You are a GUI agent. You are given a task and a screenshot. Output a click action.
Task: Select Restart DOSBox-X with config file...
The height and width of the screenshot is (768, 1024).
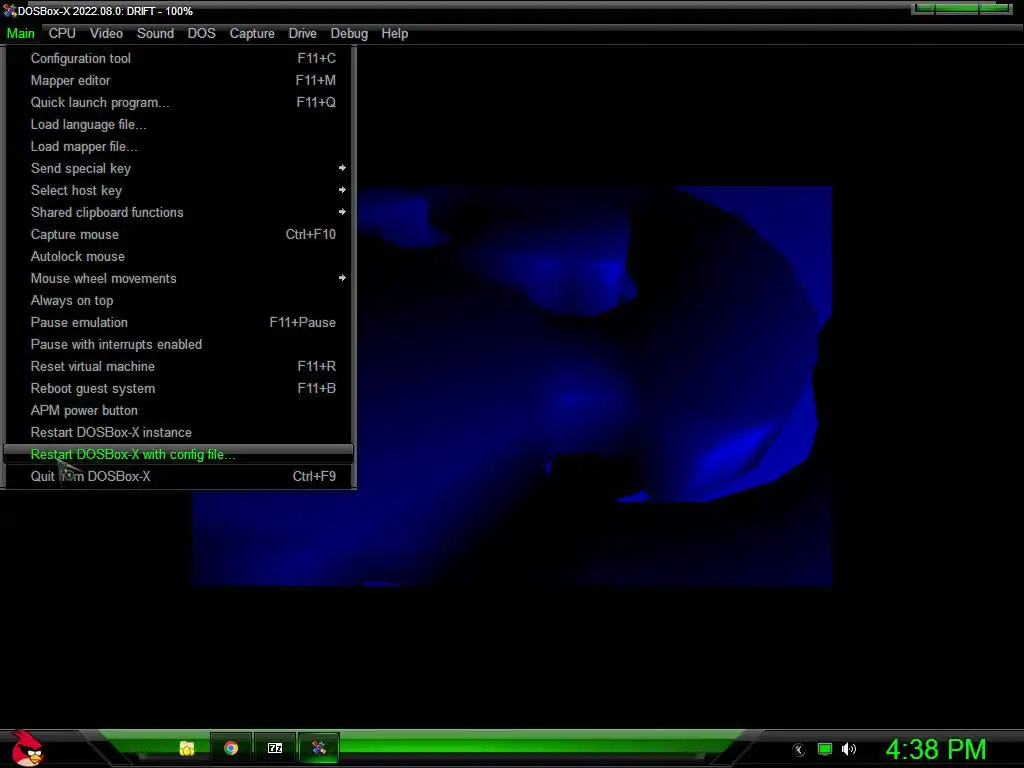pos(178,454)
